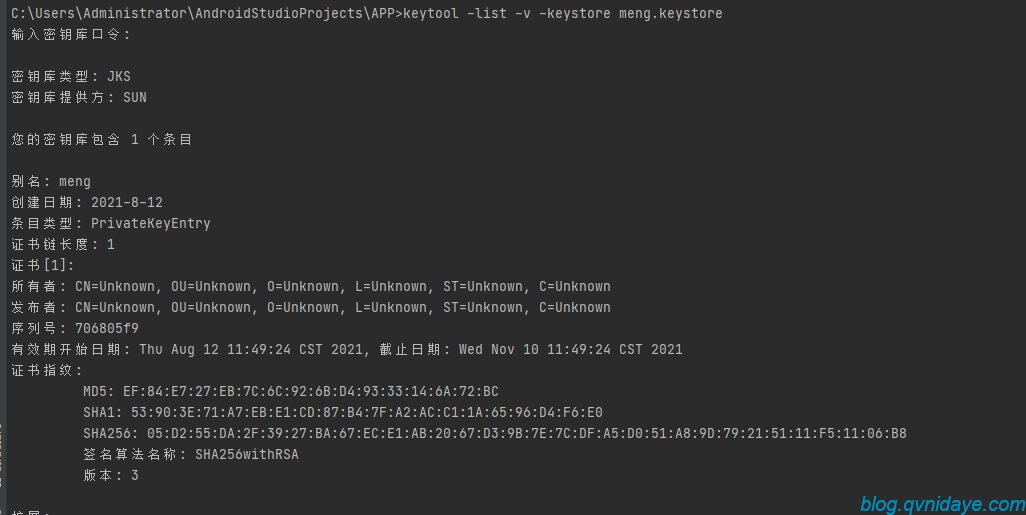
Task: Click the serial number 706805f9
Action: [107, 329]
